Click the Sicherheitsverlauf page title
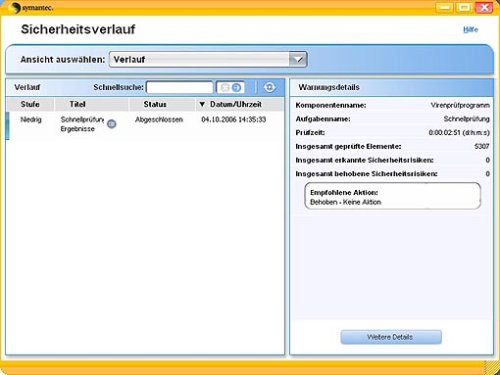 tap(78, 29)
